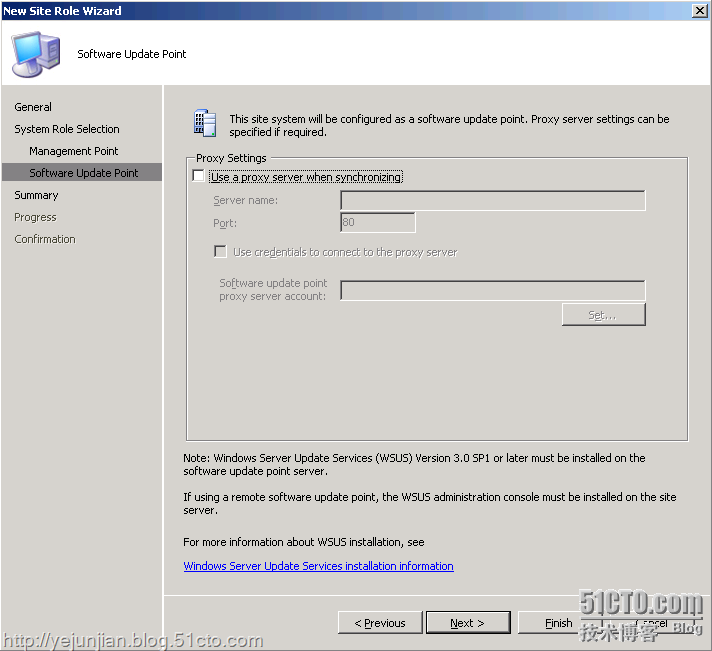The width and height of the screenshot is (712, 651).
Task: Select Software Update Point in sidebar
Action: (x=82, y=173)
